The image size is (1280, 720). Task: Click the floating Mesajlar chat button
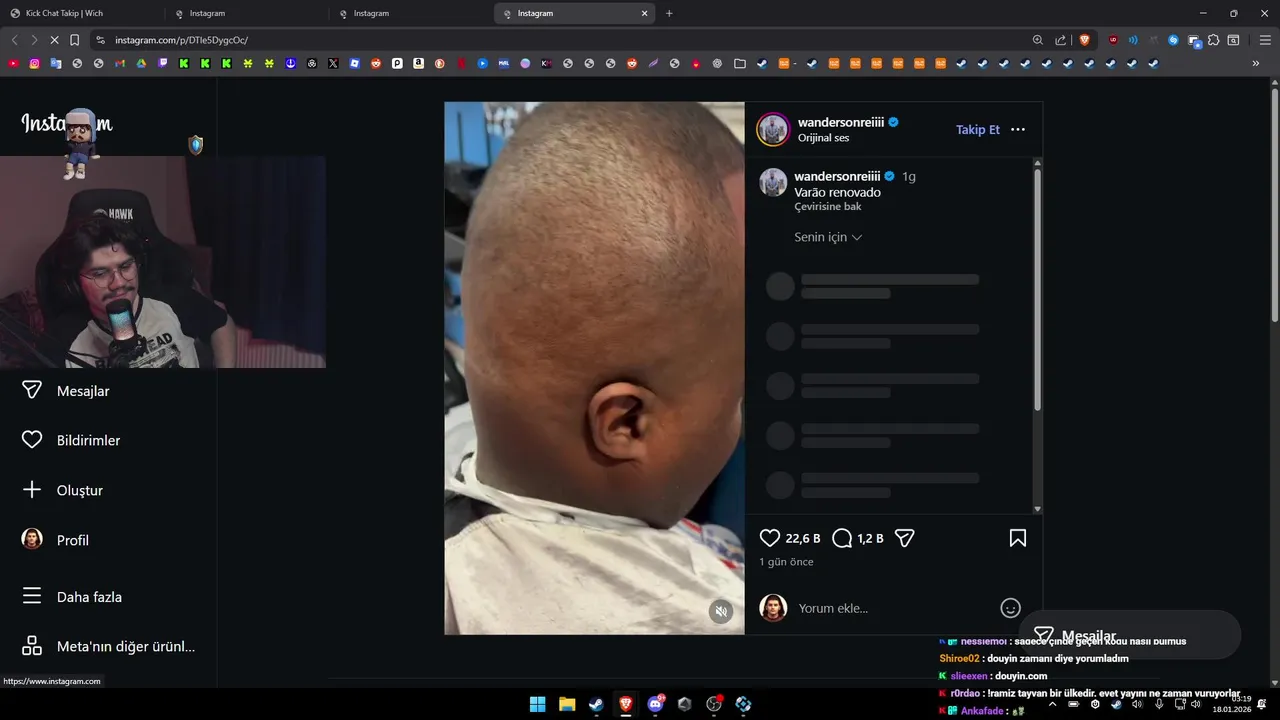click(1130, 635)
